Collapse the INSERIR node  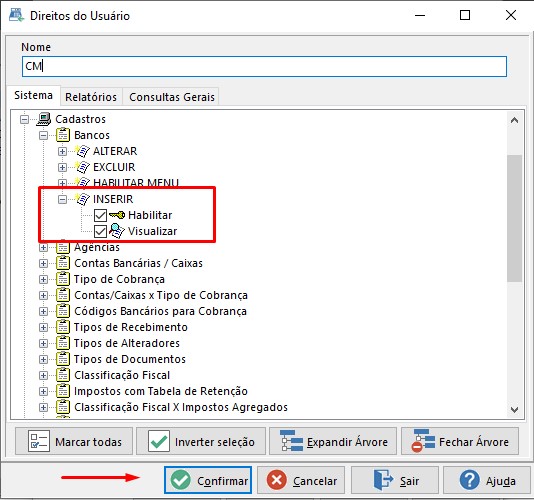coord(62,199)
